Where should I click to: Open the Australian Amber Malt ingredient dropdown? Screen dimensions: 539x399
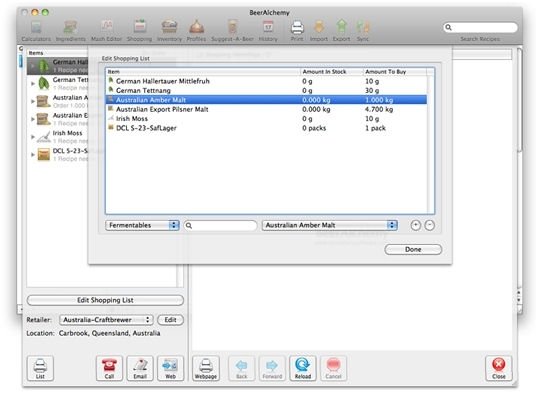(330, 225)
